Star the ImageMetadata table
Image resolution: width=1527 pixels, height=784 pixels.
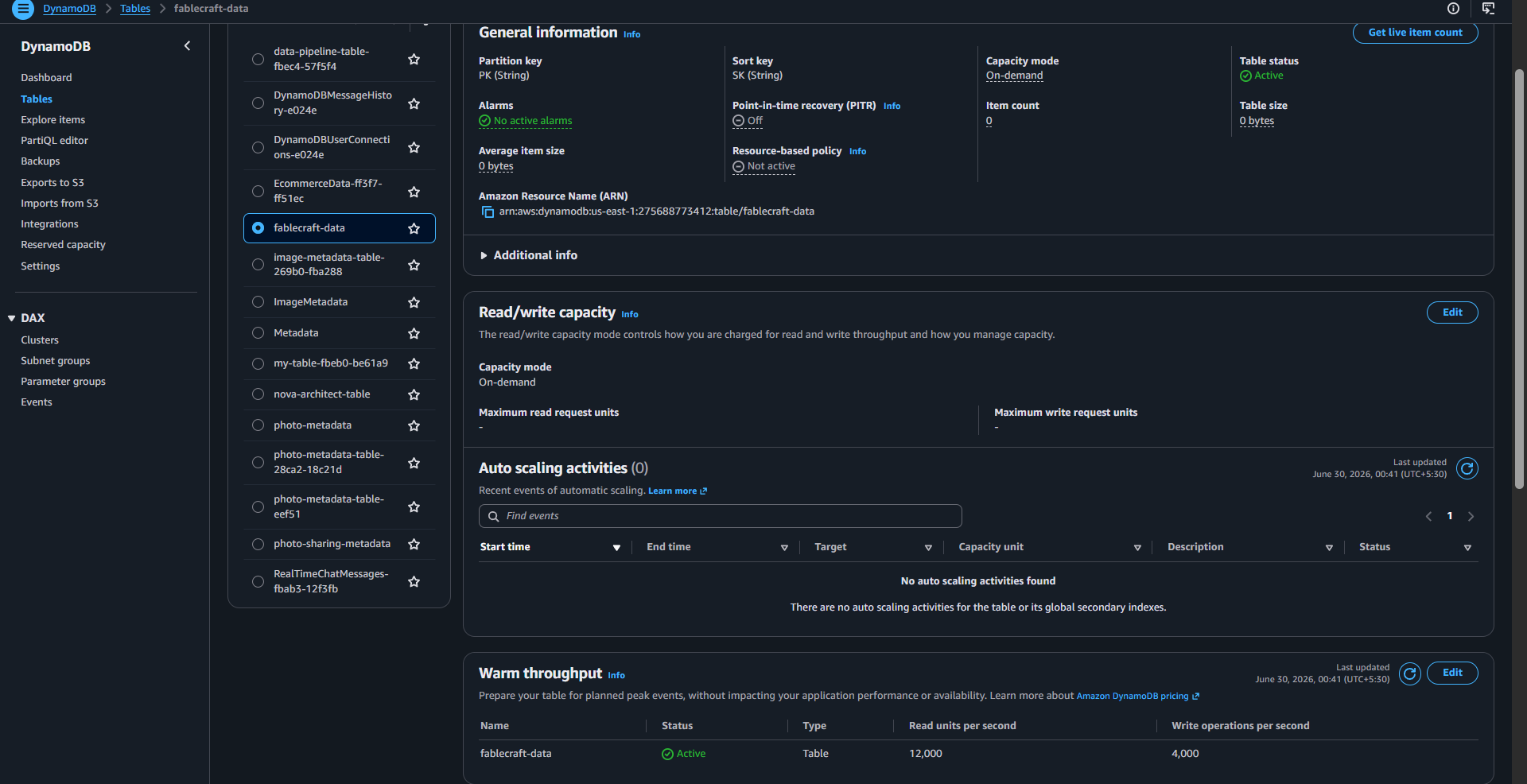tap(414, 302)
